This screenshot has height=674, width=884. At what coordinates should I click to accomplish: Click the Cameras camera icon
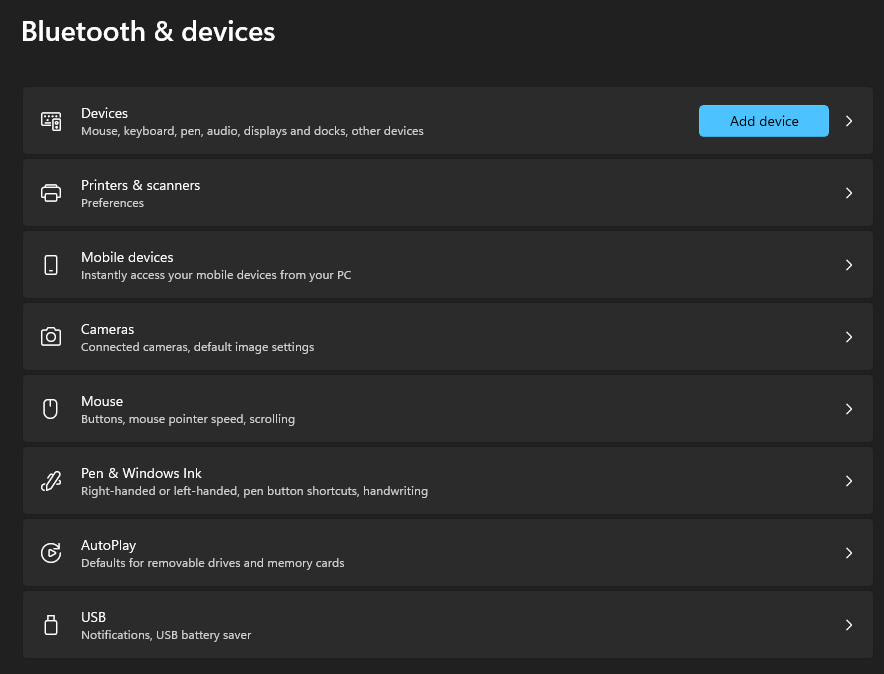pyautogui.click(x=51, y=337)
